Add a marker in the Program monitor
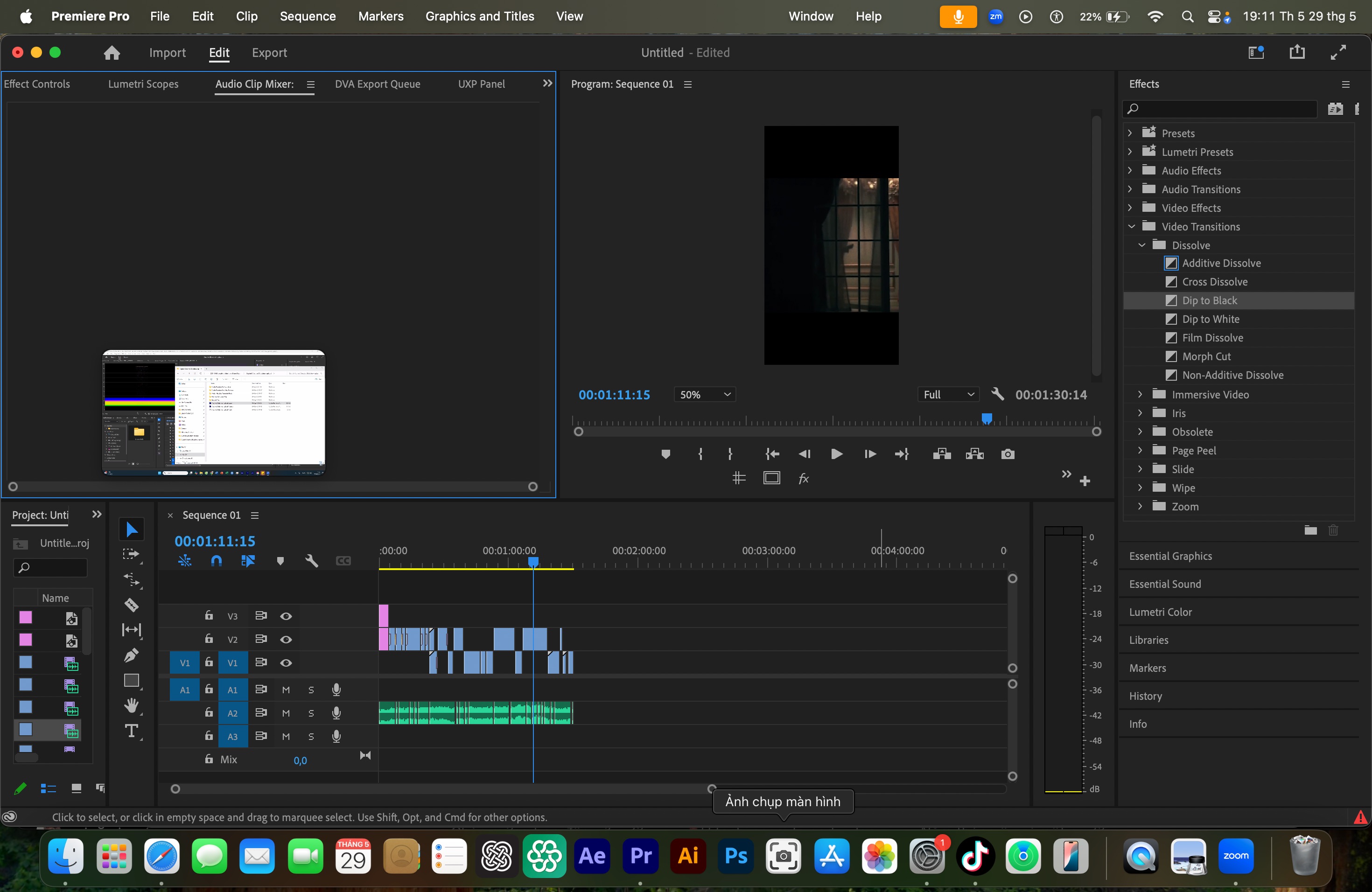The height and width of the screenshot is (892, 1372). coord(665,454)
